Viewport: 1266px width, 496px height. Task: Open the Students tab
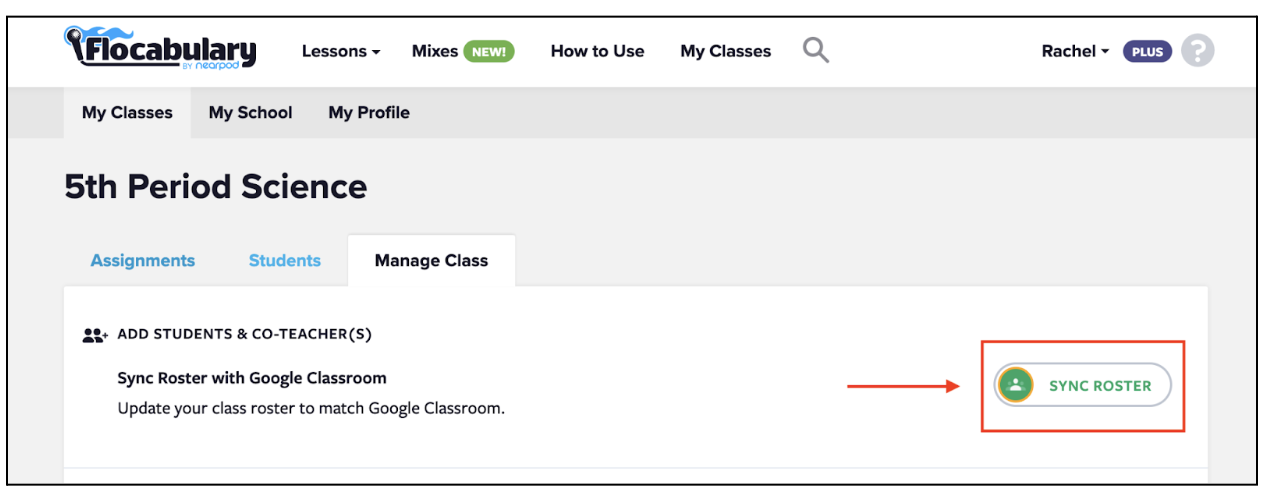point(285,260)
